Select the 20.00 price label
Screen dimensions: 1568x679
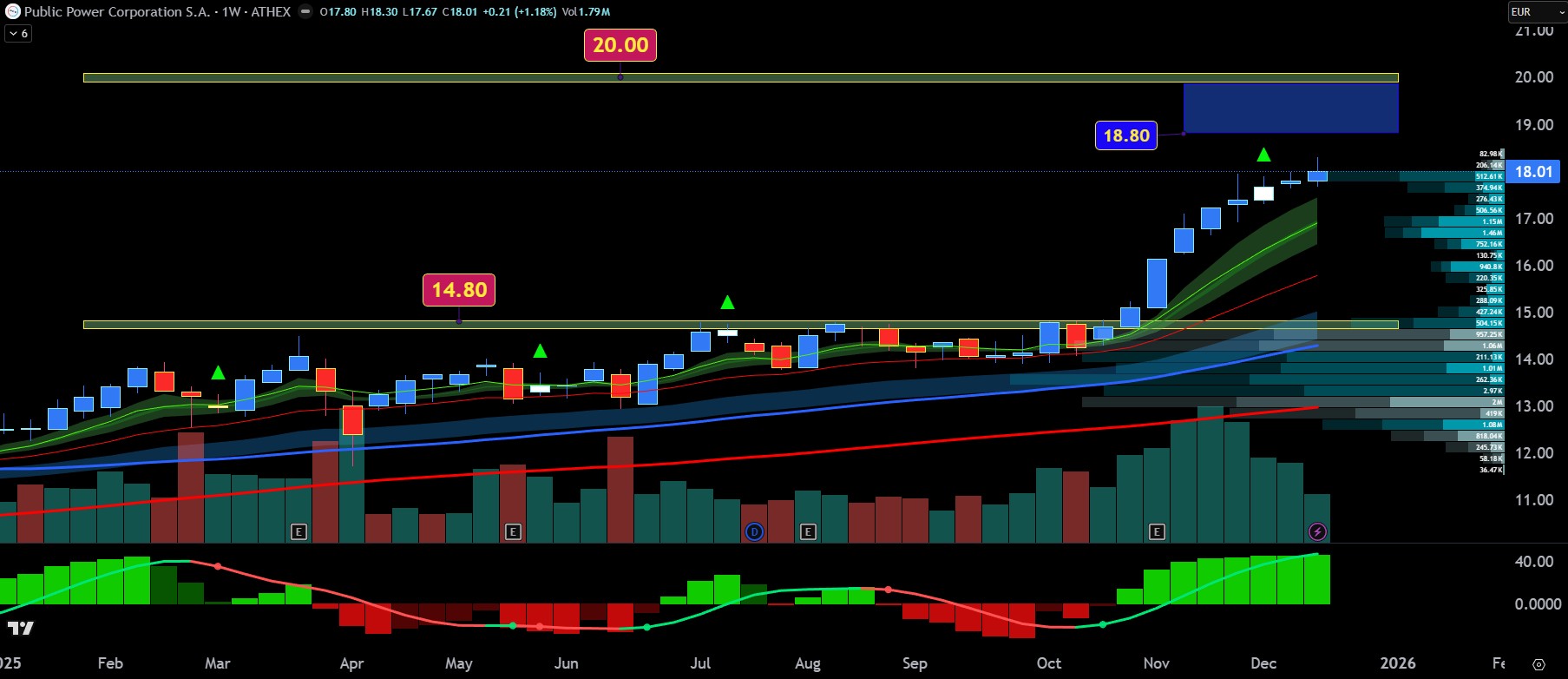[x=620, y=45]
